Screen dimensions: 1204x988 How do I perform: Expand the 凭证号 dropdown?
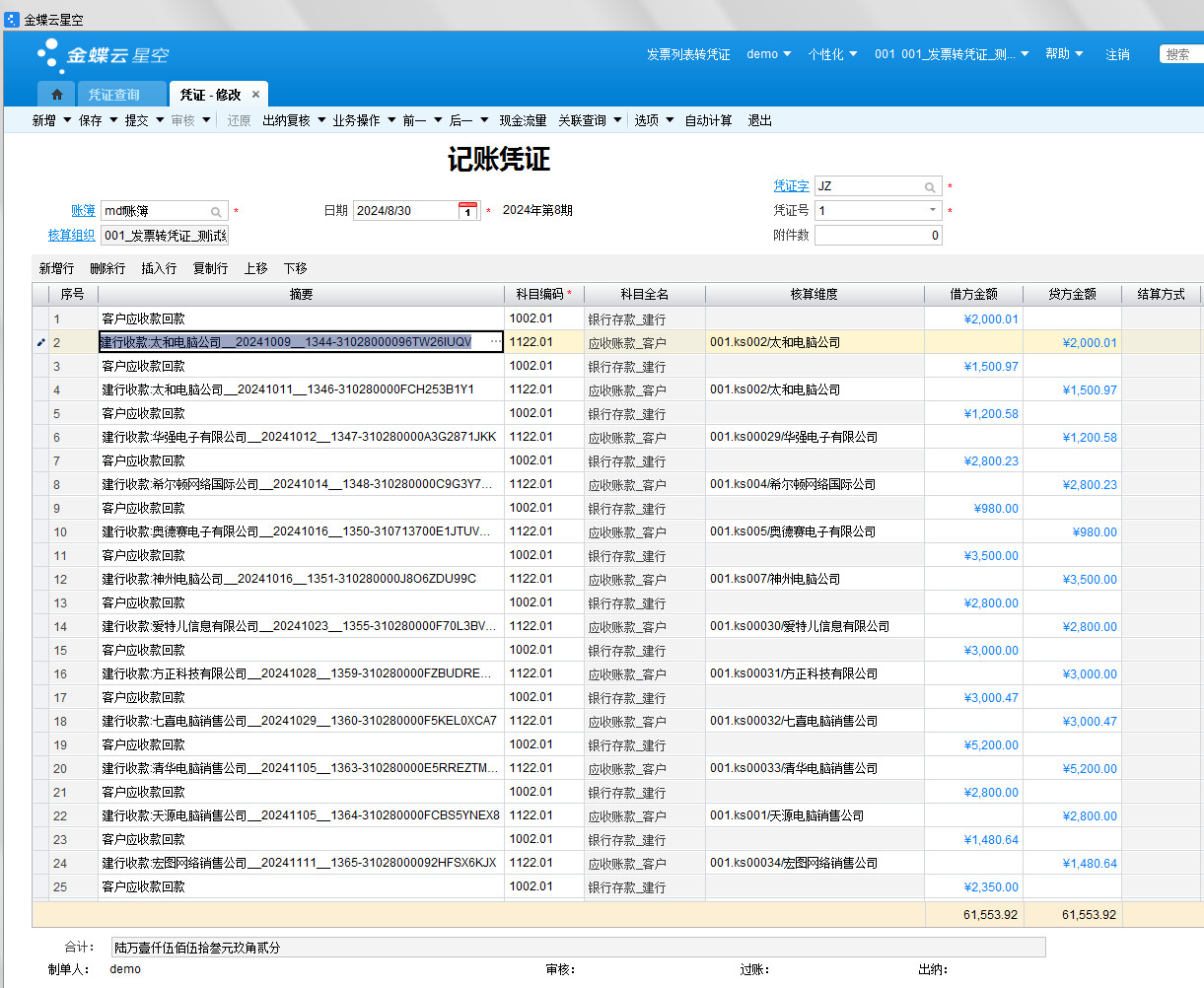tap(933, 210)
